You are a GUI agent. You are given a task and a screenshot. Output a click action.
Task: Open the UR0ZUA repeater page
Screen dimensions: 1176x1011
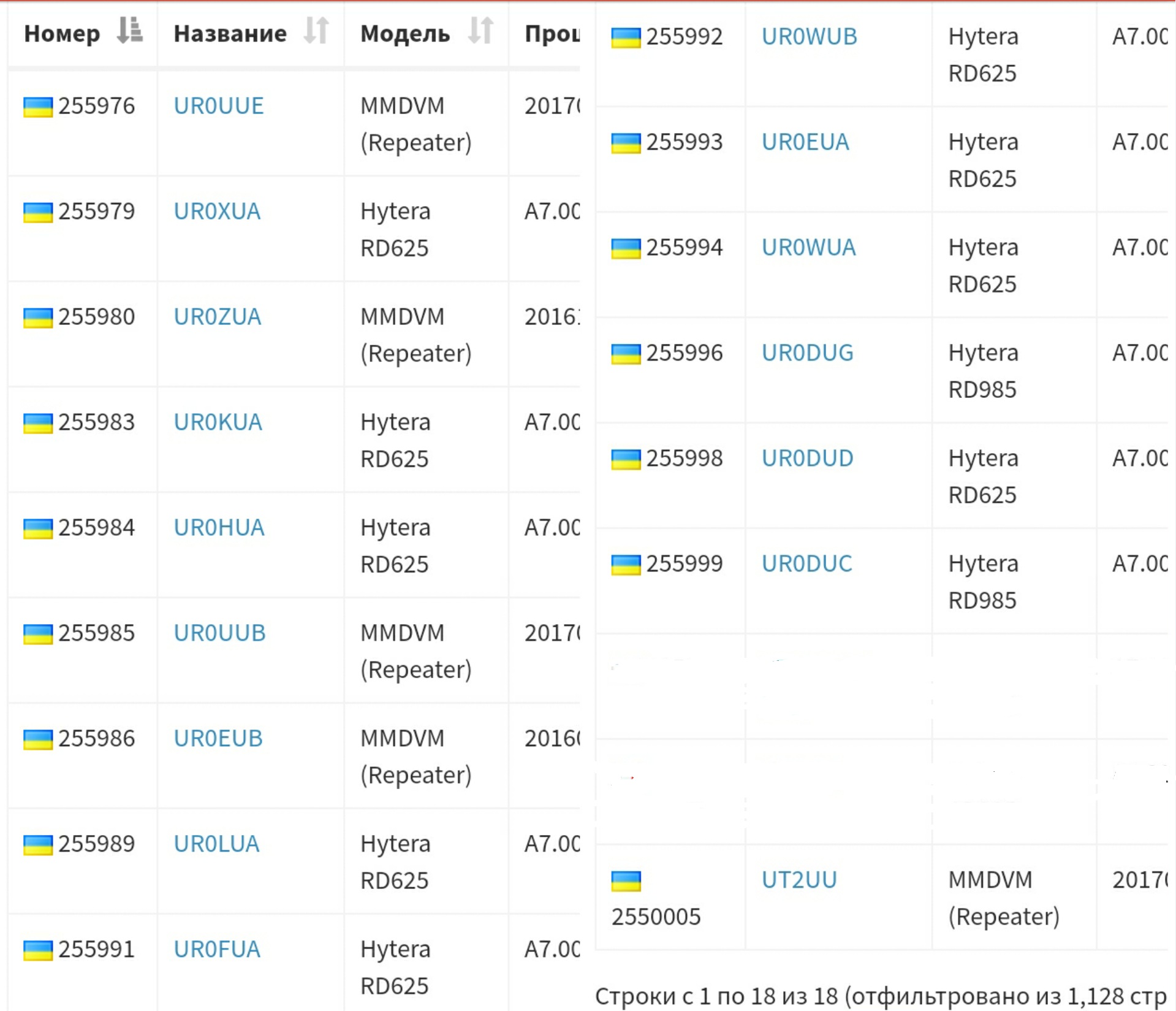pyautogui.click(x=218, y=317)
